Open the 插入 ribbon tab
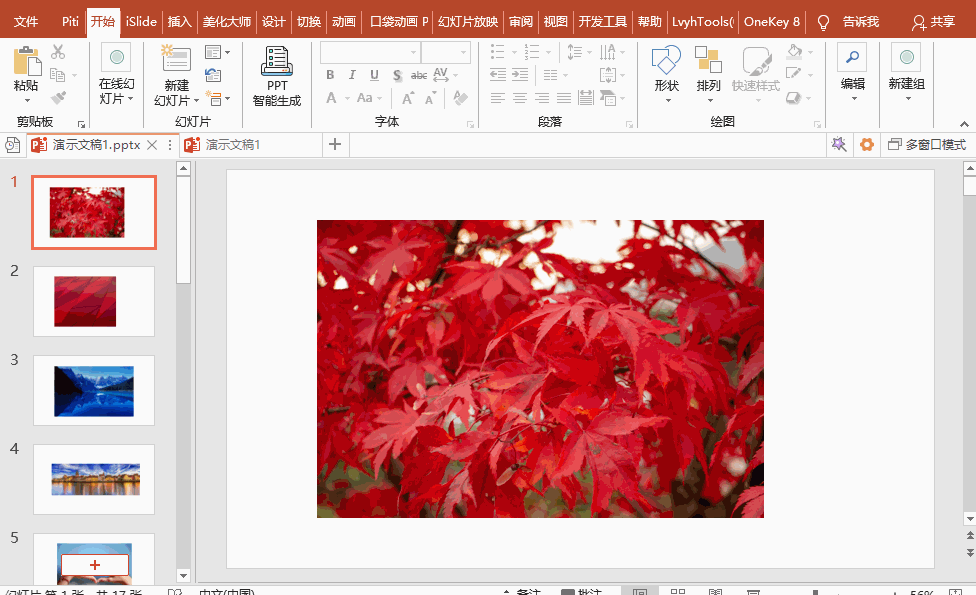 point(179,21)
